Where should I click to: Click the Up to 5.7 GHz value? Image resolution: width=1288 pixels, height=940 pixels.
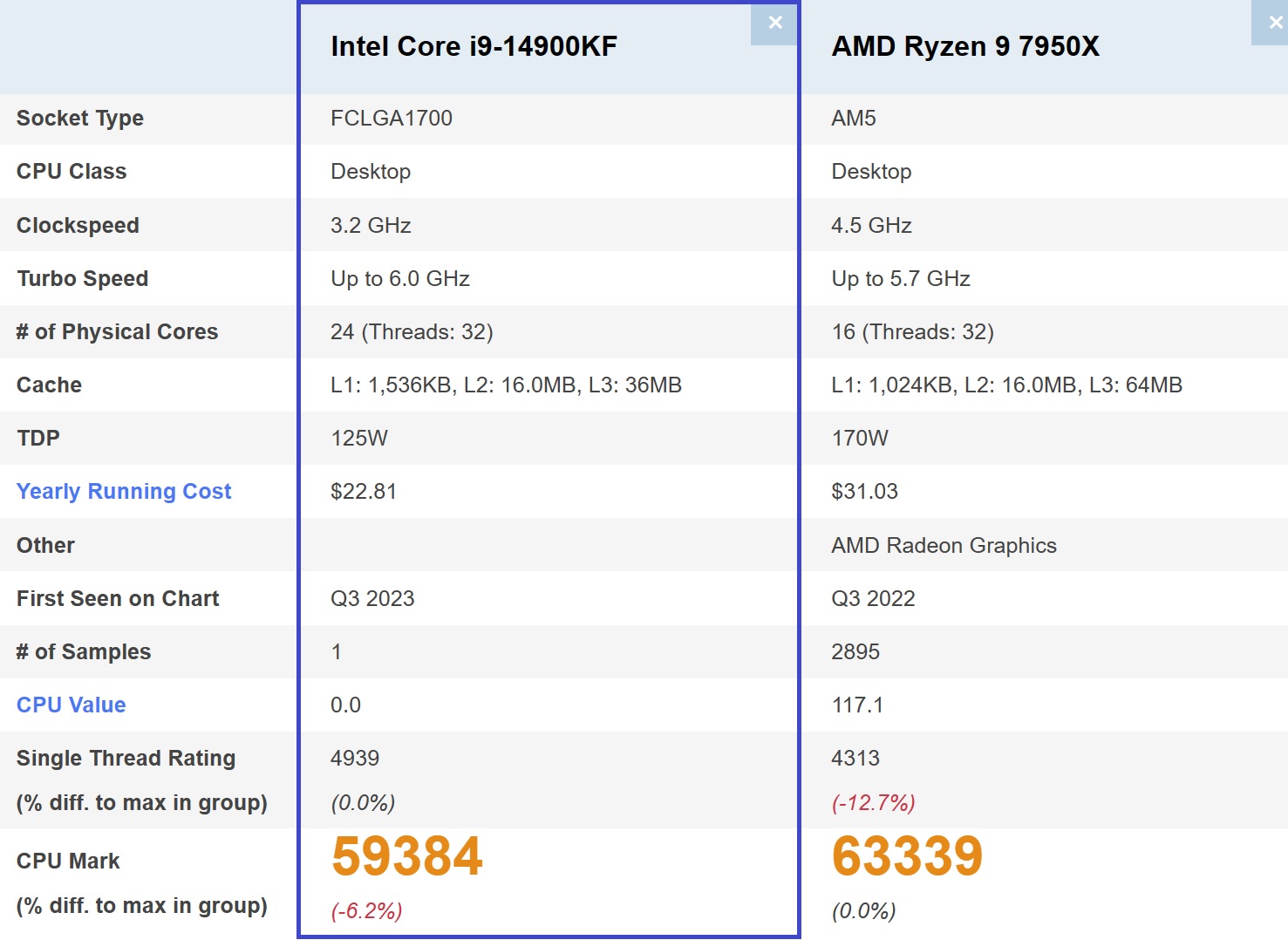coord(901,279)
